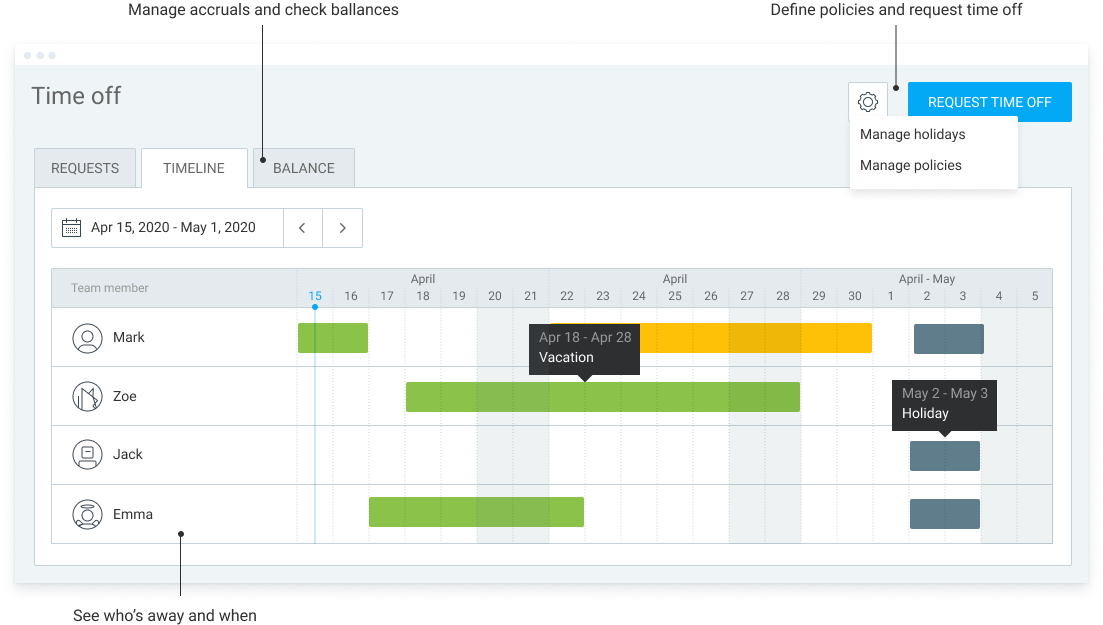Click Jack's avatar icon
The width and height of the screenshot is (1103, 625).
tap(87, 455)
